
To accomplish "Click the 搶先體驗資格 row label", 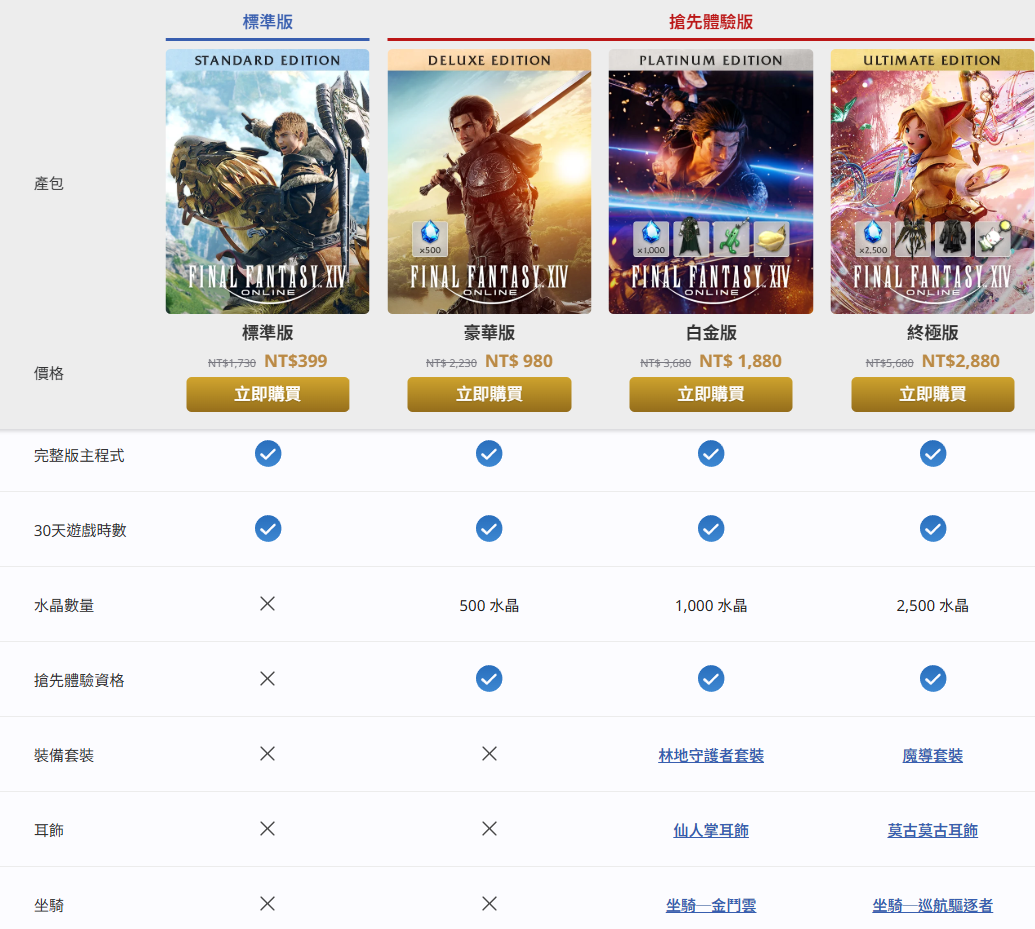I will [79, 680].
